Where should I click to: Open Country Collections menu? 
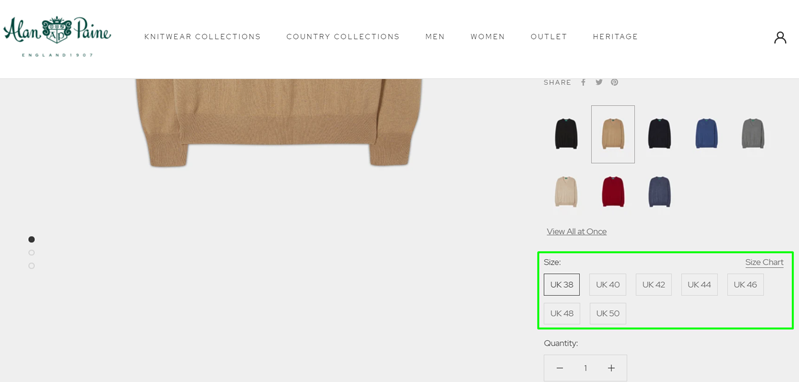[343, 37]
